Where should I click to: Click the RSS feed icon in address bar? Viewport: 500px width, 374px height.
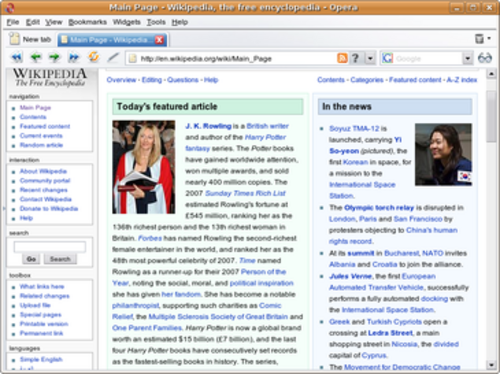342,58
